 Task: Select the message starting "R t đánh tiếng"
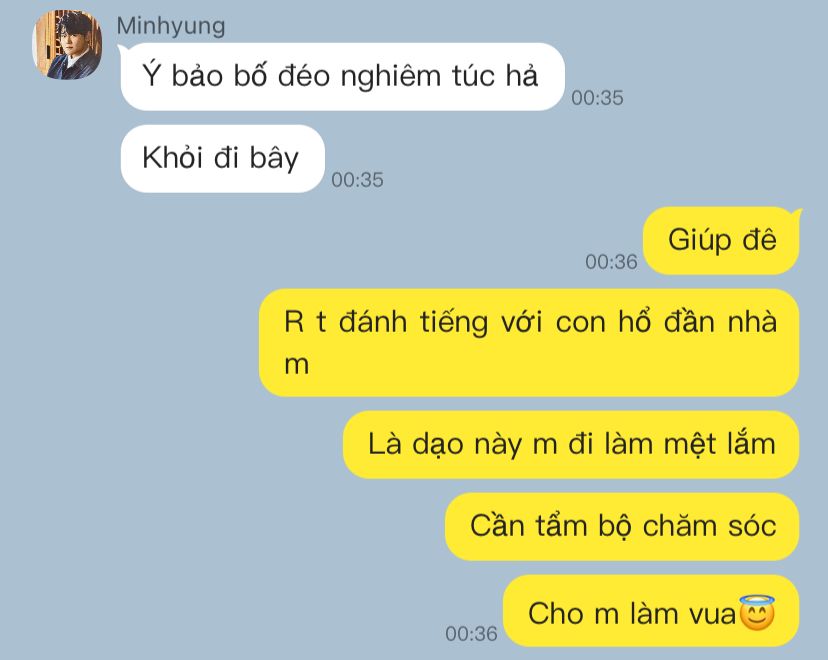pos(529,343)
